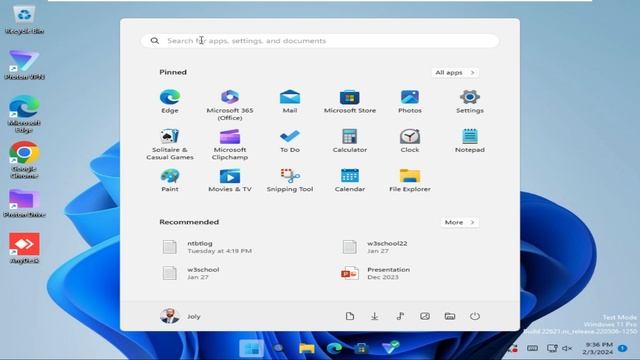Select the Proton VPN desktop shortcut
The width and height of the screenshot is (640, 360).
(x=24, y=64)
